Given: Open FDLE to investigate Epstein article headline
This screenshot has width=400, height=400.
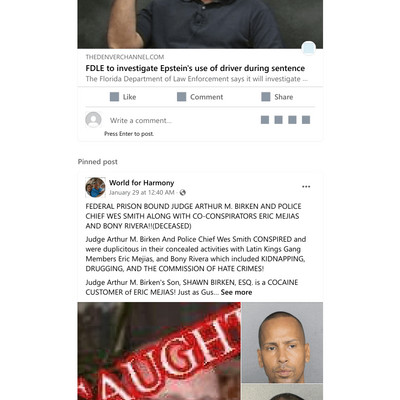Looking at the screenshot, I should (195, 68).
